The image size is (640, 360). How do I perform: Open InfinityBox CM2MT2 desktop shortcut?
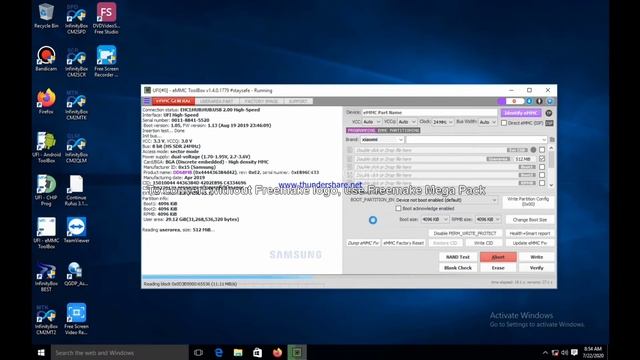click(46, 320)
